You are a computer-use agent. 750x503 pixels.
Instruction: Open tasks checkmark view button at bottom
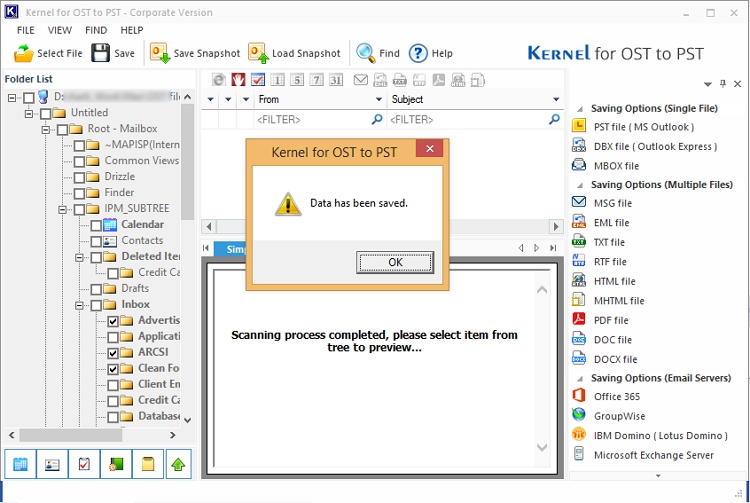coord(84,464)
